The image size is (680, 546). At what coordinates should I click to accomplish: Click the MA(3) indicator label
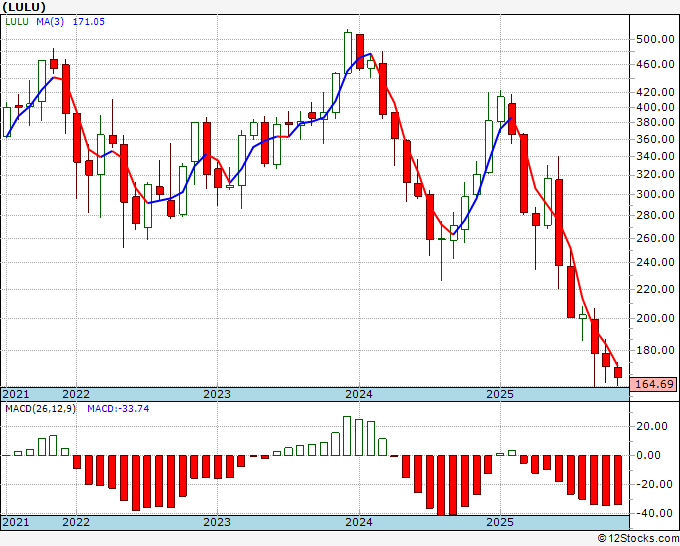[x=50, y=22]
